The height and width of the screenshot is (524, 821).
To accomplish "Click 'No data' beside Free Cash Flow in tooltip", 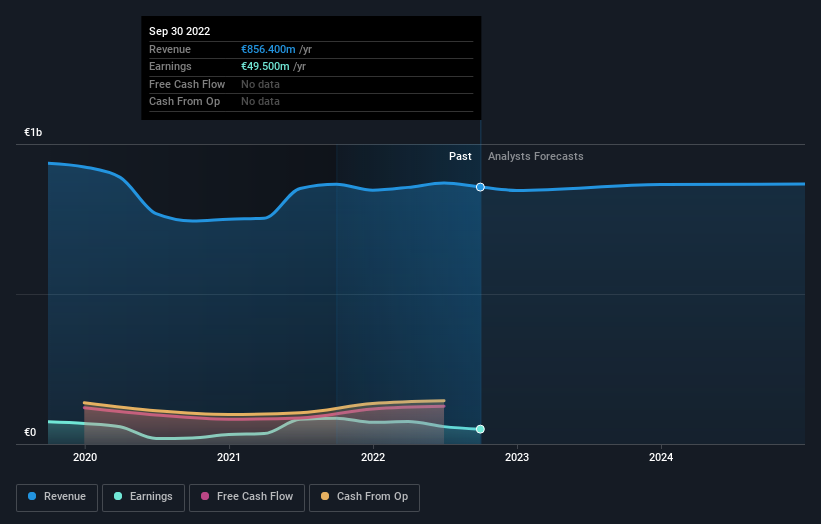I will (x=260, y=84).
